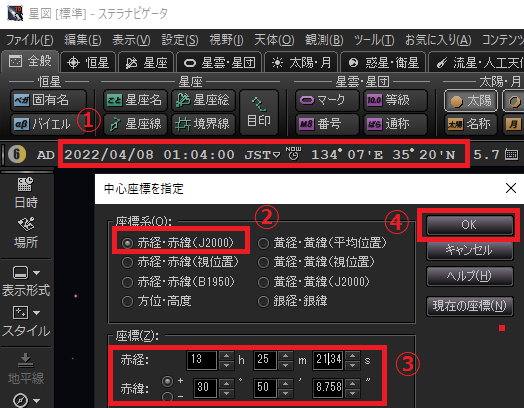The width and height of the screenshot is (524, 408).
Task: Toggle 星座絵 constellation art icon
Action: click(203, 100)
